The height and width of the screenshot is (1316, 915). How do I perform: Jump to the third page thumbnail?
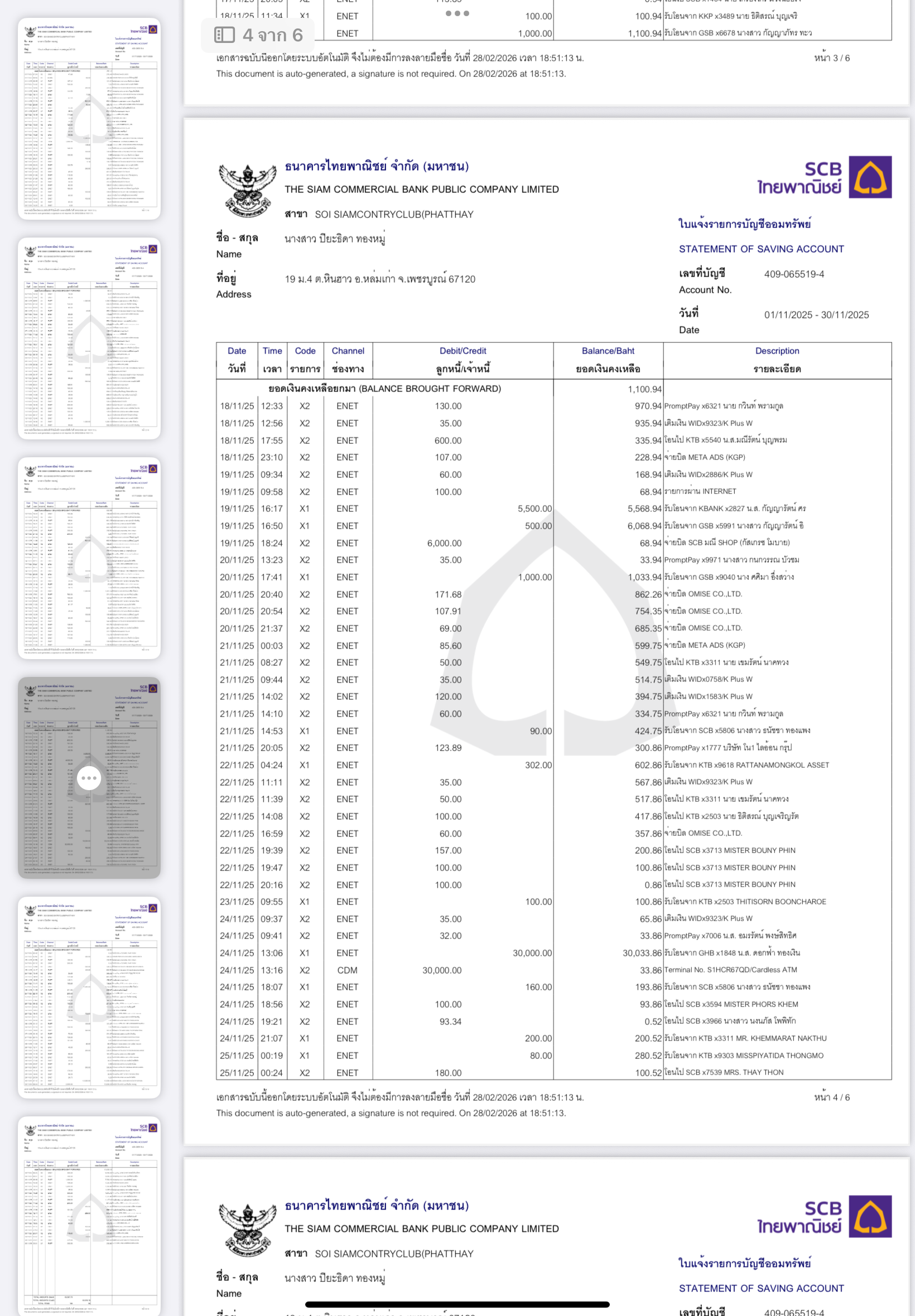[x=89, y=558]
